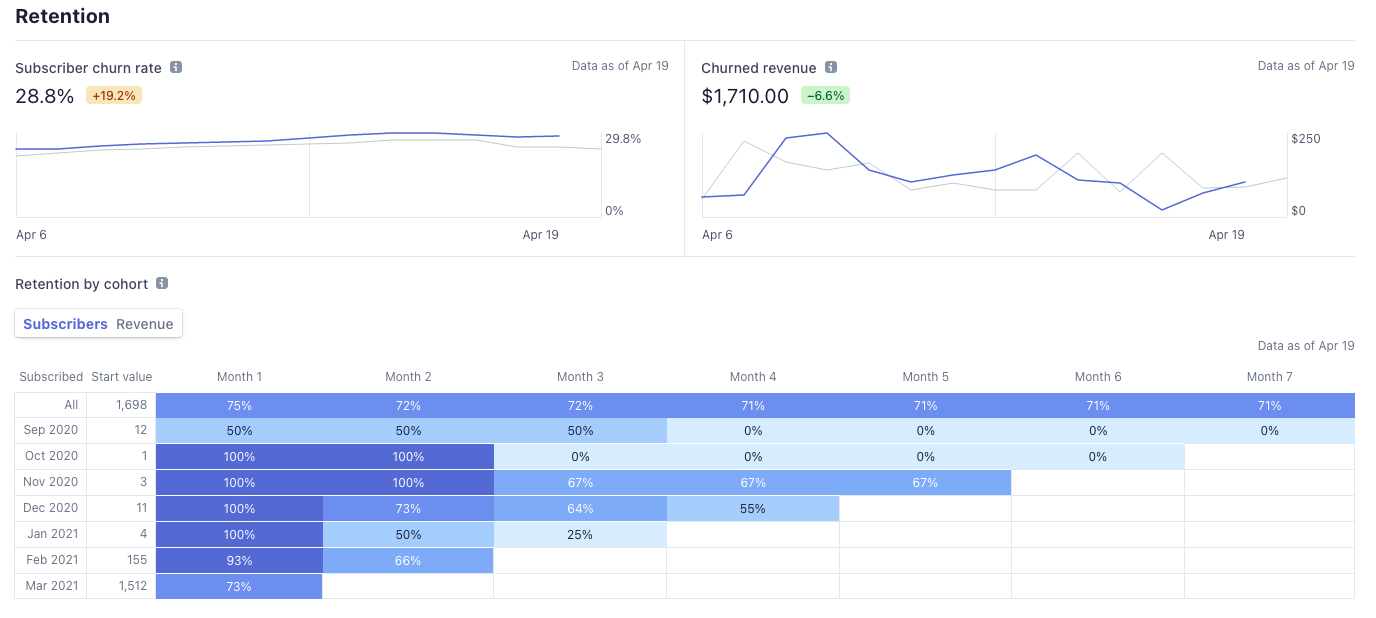This screenshot has height=618, width=1376.
Task: Select the Dec 2020 cohort row label
Action: pos(50,509)
